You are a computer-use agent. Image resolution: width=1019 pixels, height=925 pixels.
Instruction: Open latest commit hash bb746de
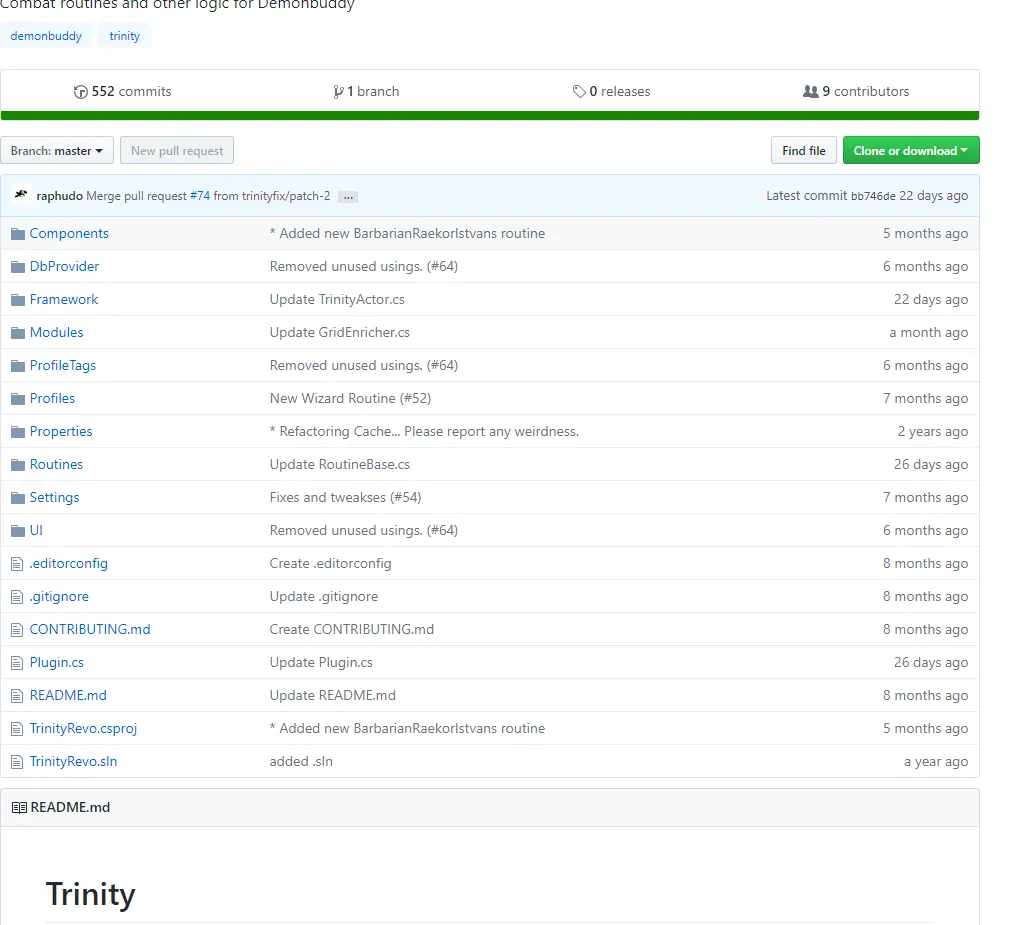[x=873, y=196]
